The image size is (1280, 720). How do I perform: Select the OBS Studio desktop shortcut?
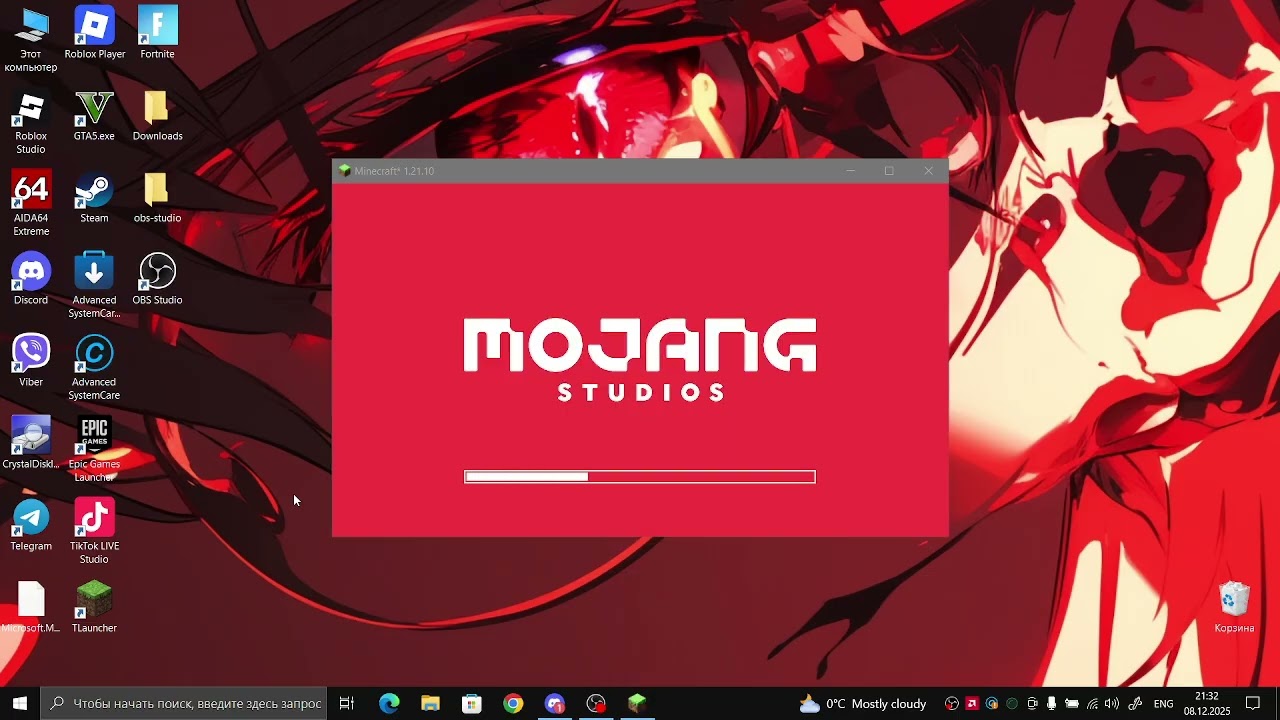click(x=157, y=279)
